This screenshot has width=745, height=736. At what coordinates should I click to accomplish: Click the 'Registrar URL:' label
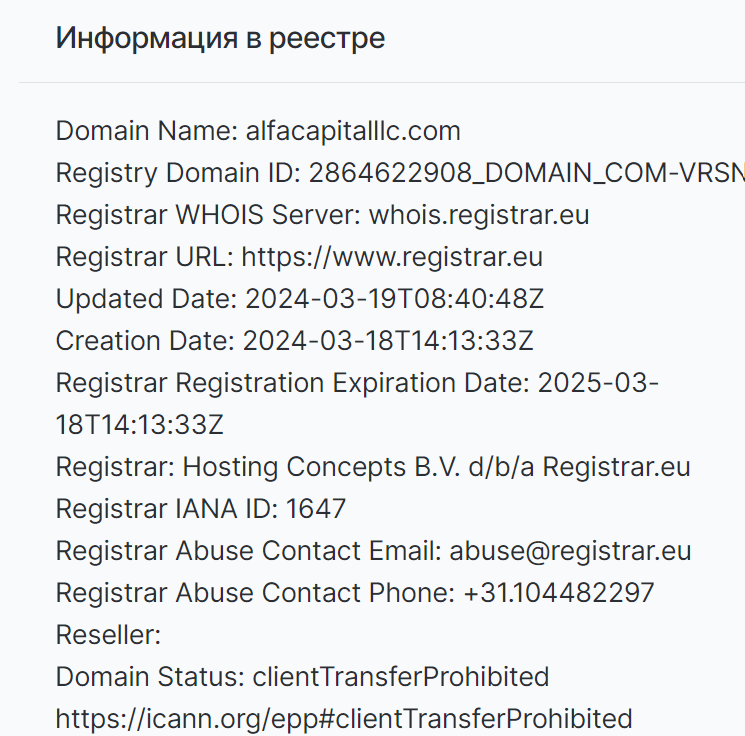[x=144, y=257]
